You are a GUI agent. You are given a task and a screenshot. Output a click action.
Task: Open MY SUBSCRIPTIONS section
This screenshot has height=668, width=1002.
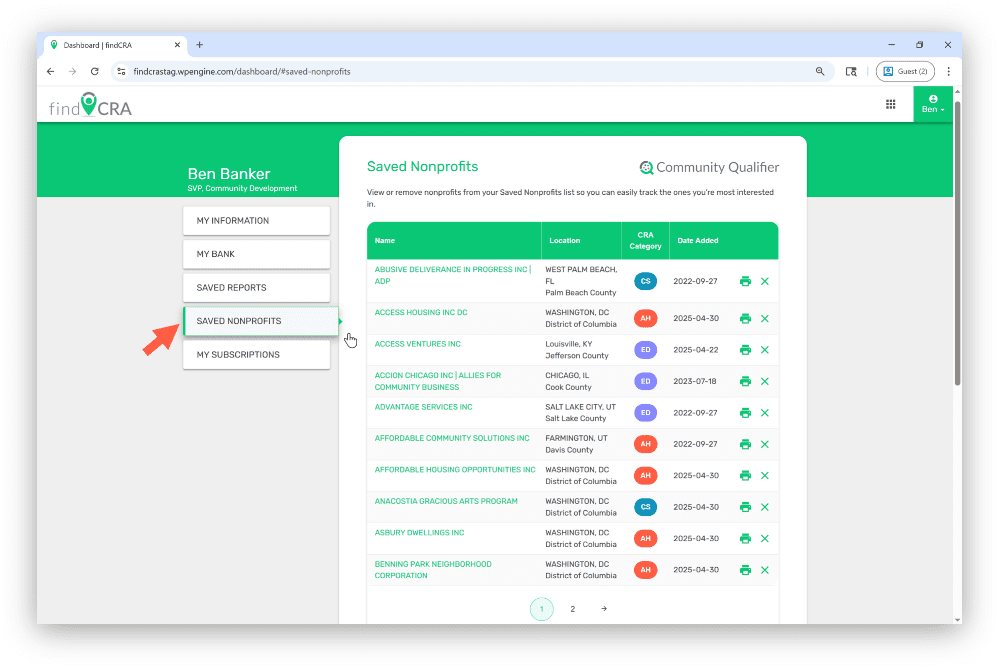[x=256, y=355]
